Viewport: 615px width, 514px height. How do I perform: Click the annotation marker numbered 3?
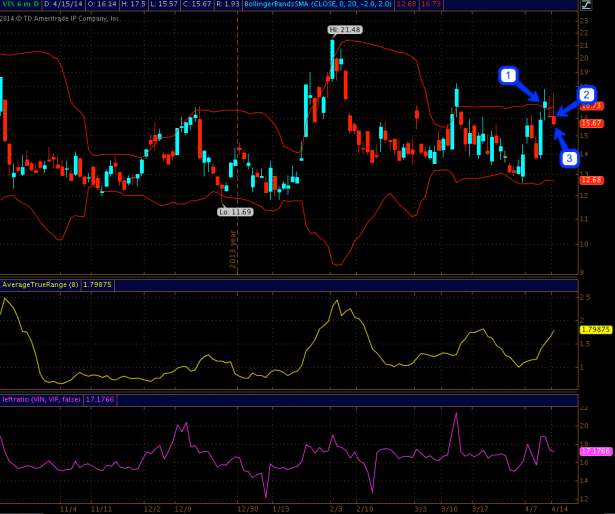click(x=569, y=158)
